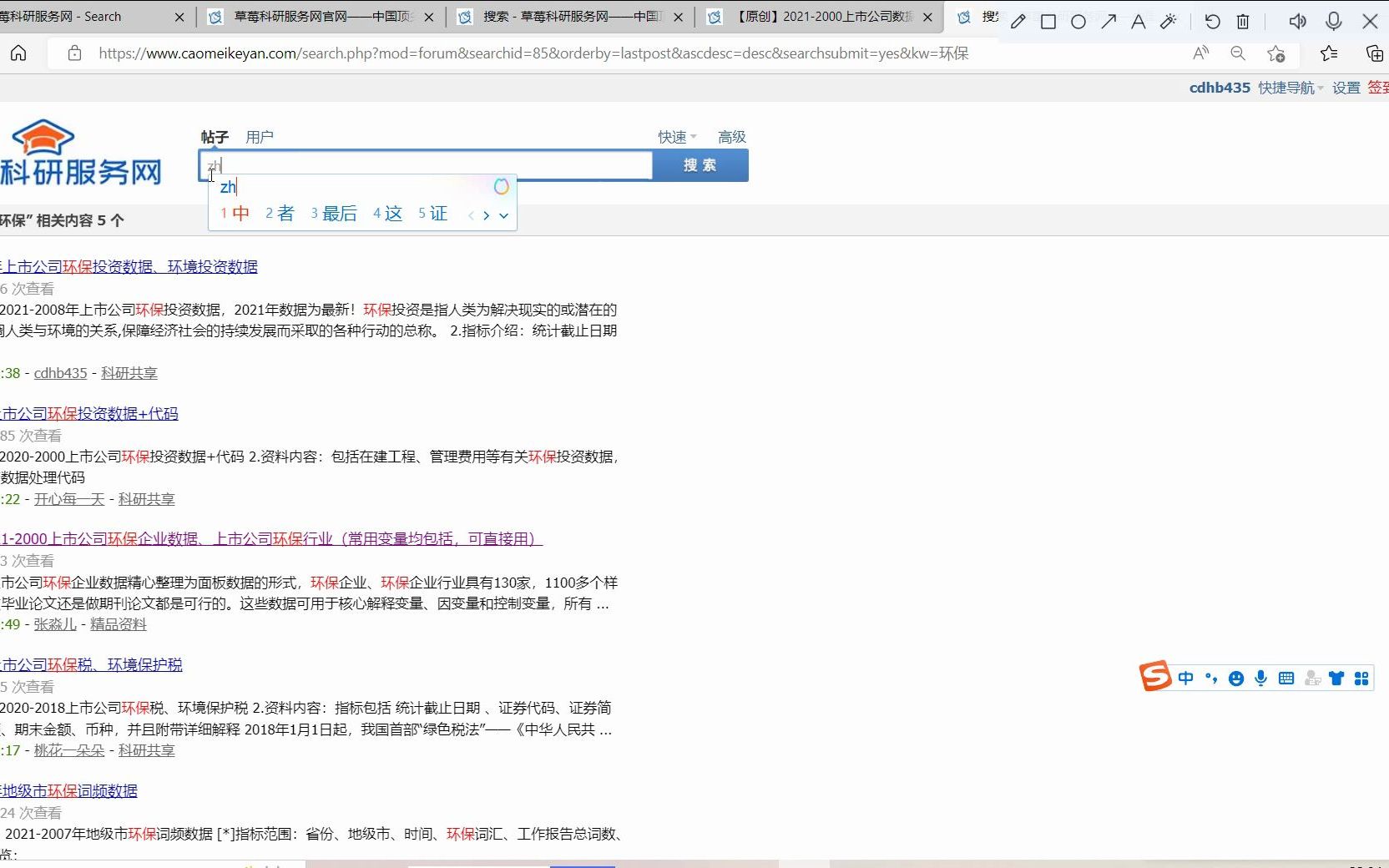Add this page to favorites
Screen dimensions: 1389x868
(1275, 53)
